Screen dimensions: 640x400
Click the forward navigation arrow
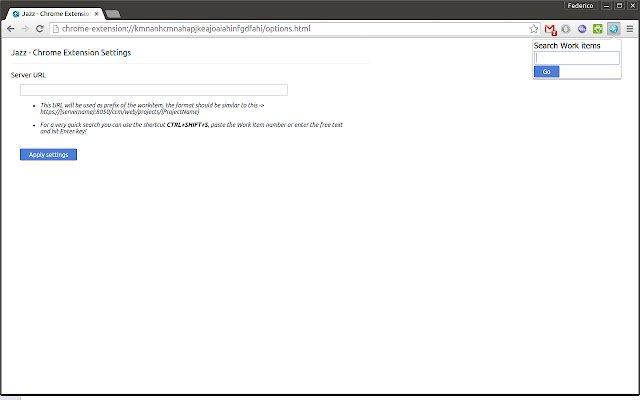click(x=25, y=29)
